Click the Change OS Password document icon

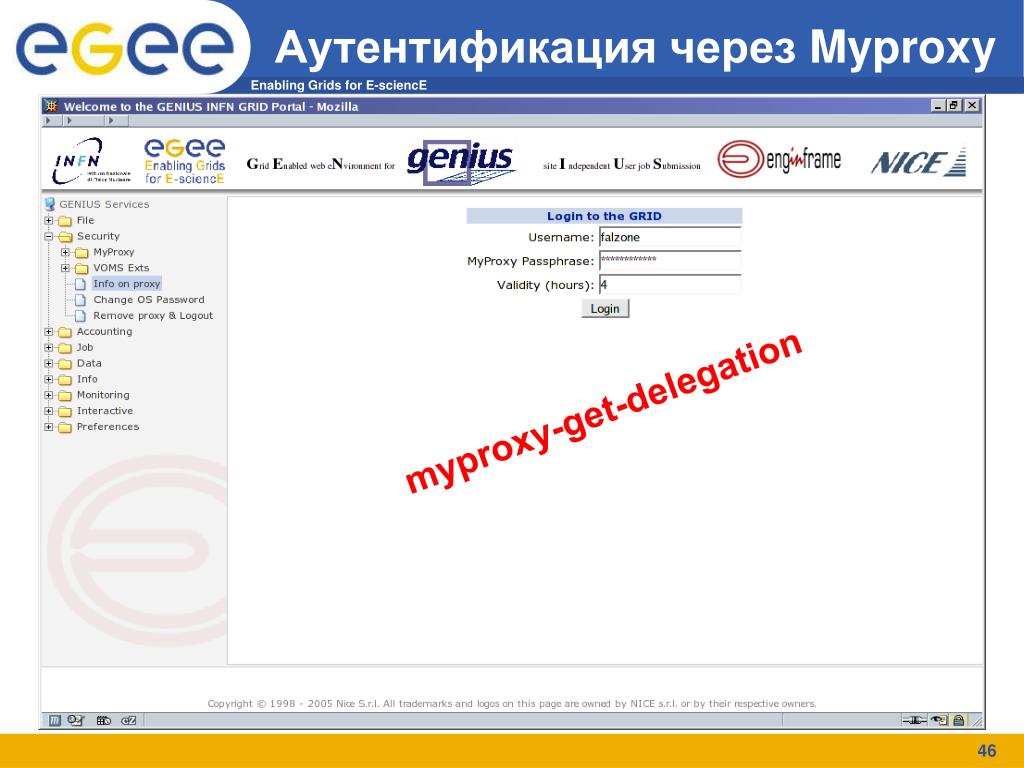click(82, 300)
